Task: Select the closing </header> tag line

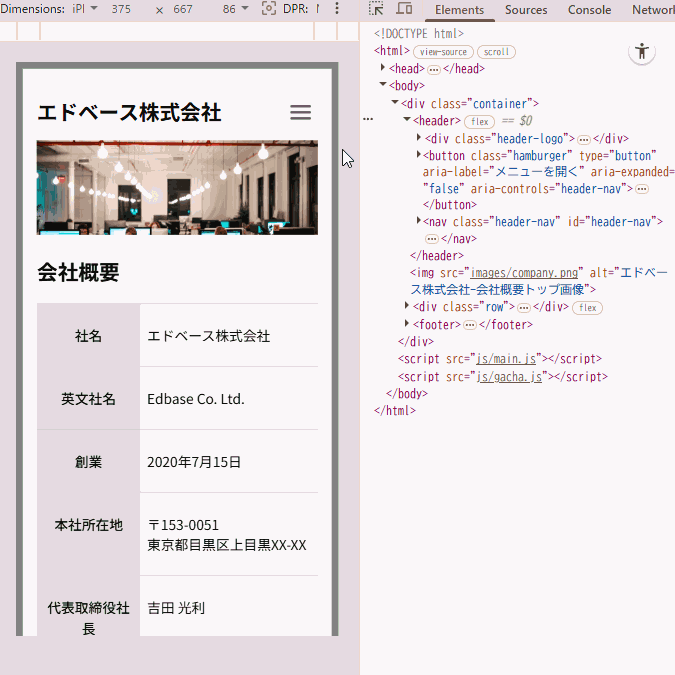Action: 437,256
